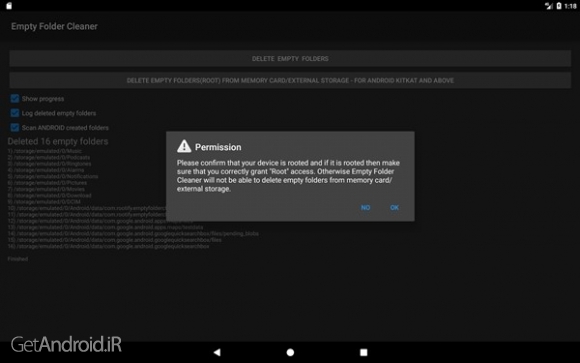Viewport: 580px width, 363px height.
Task: Click log entry '/storage/emulated/0/Movies'
Action: tap(46, 189)
